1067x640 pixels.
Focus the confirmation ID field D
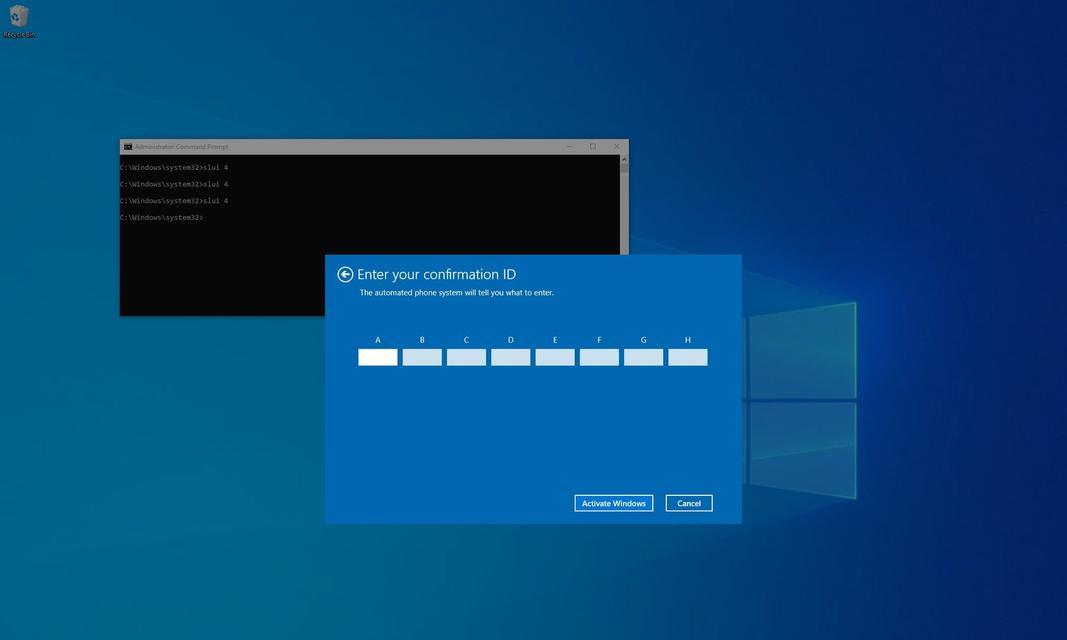point(510,357)
